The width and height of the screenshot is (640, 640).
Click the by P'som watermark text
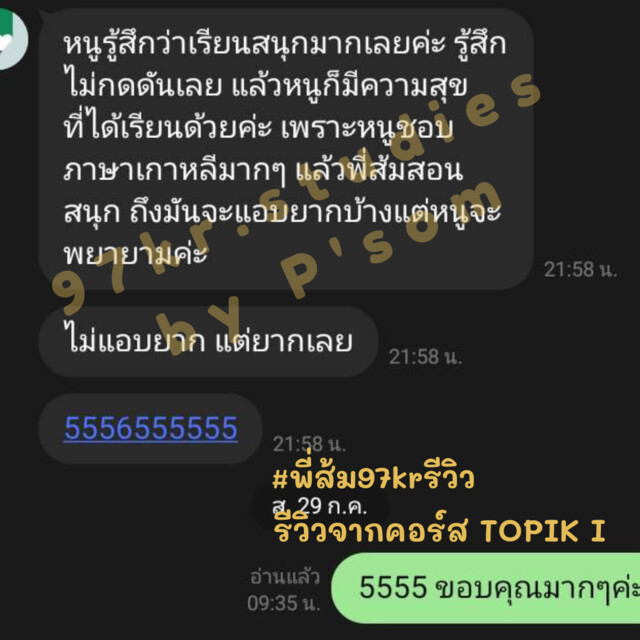click(329, 267)
